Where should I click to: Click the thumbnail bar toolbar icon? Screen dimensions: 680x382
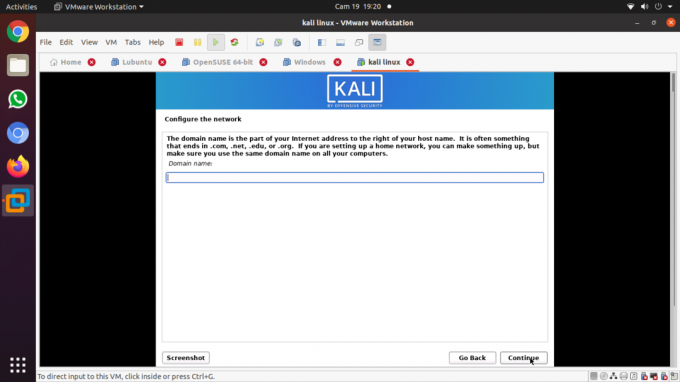(340, 42)
